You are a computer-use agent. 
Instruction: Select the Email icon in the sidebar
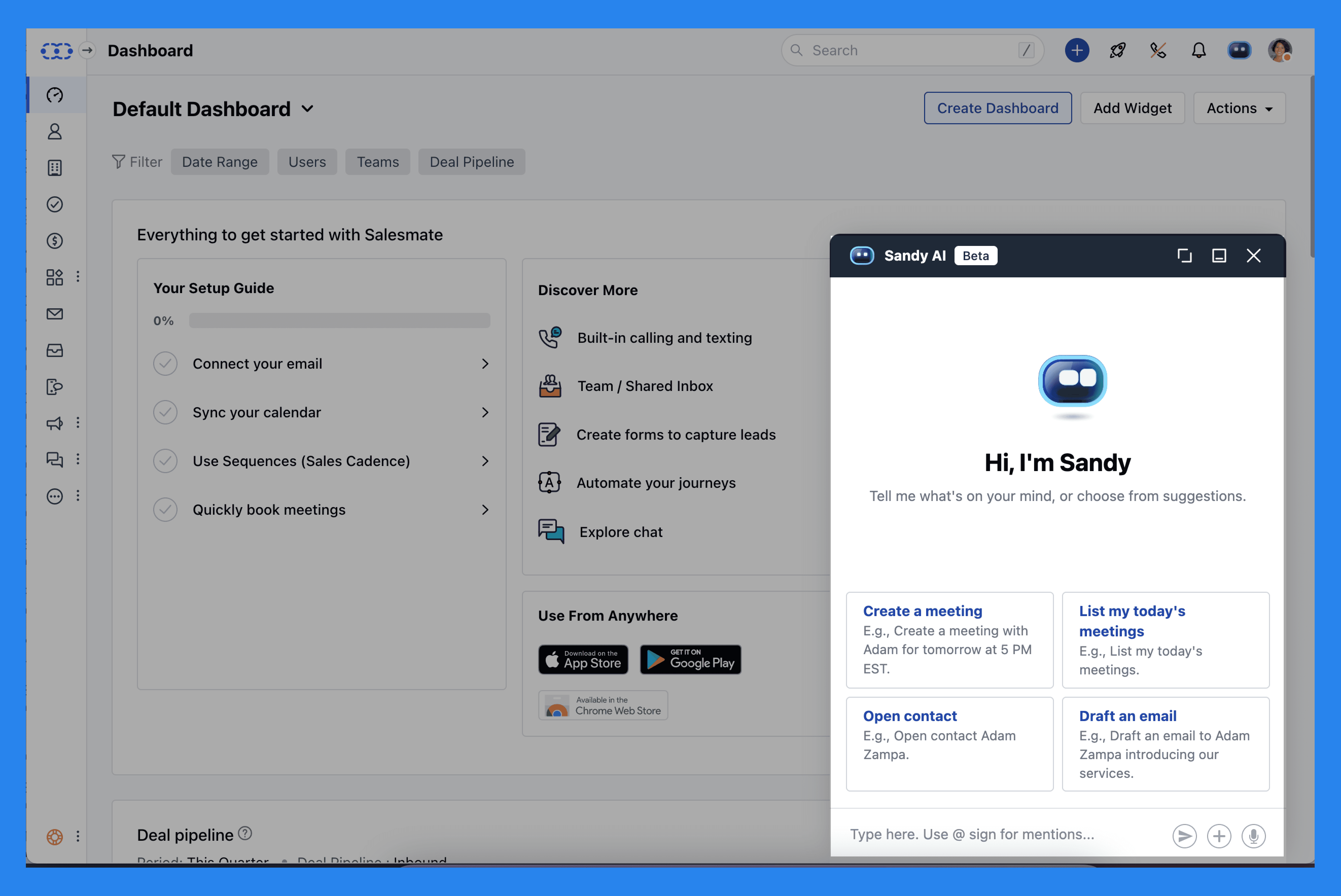(x=55, y=313)
